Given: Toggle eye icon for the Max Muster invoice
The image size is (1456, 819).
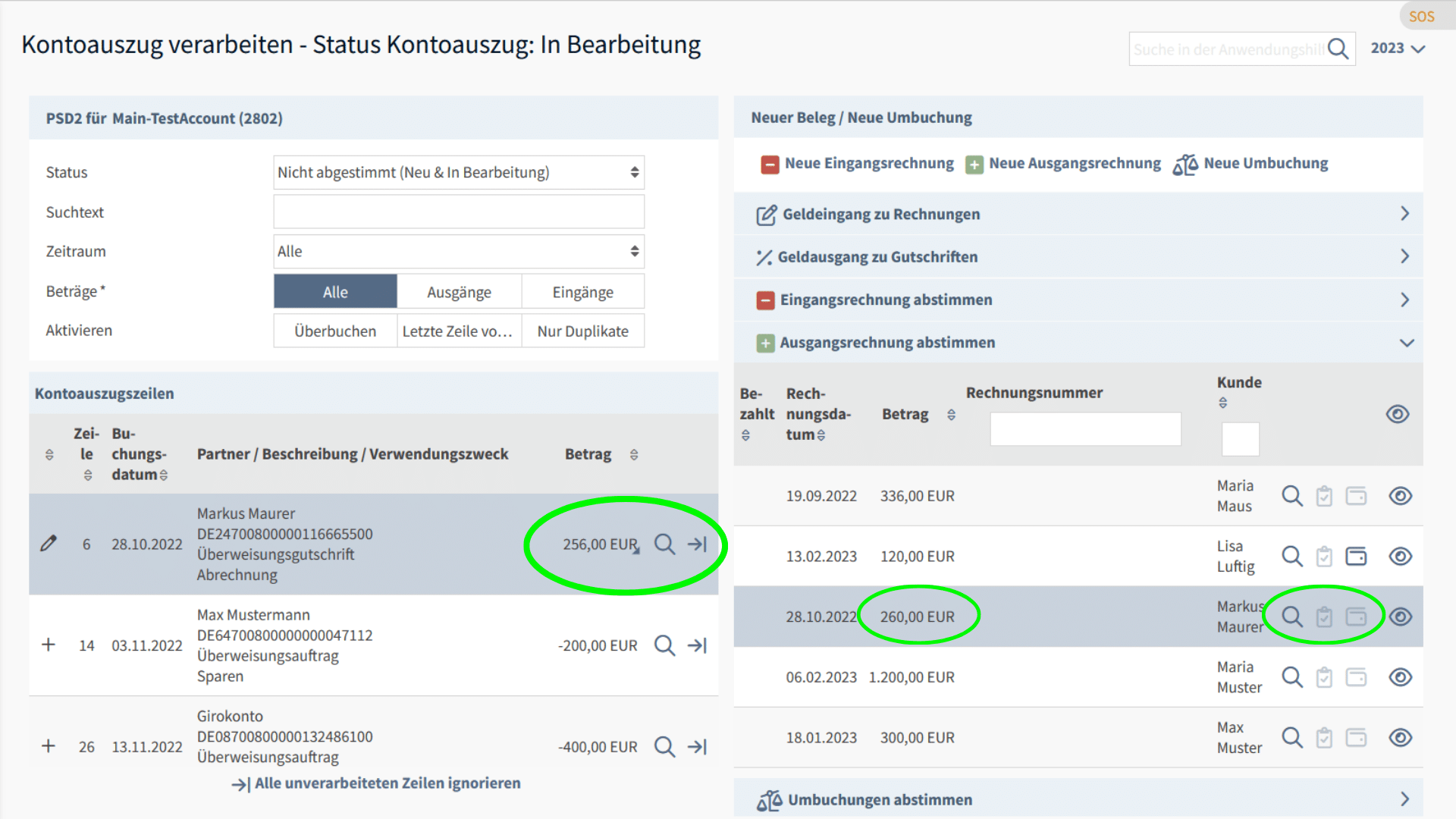Looking at the screenshot, I should (1400, 738).
